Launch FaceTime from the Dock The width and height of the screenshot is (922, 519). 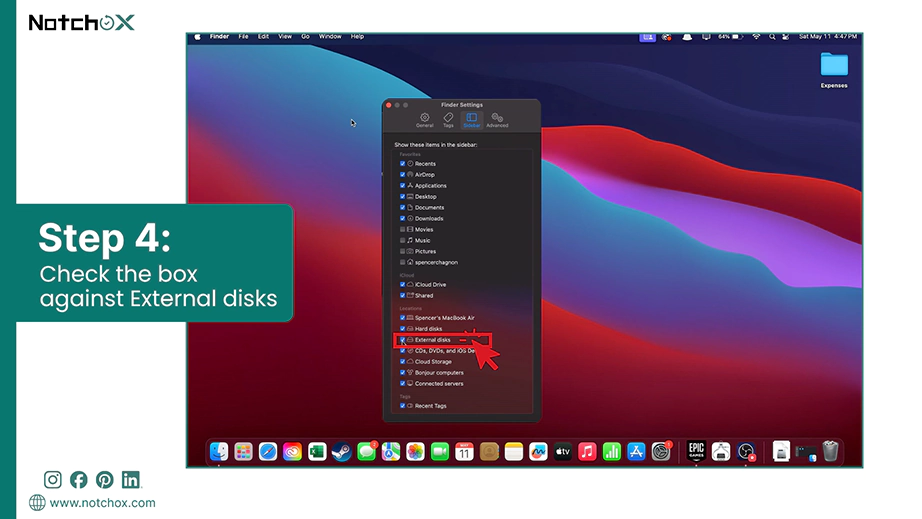pos(440,451)
